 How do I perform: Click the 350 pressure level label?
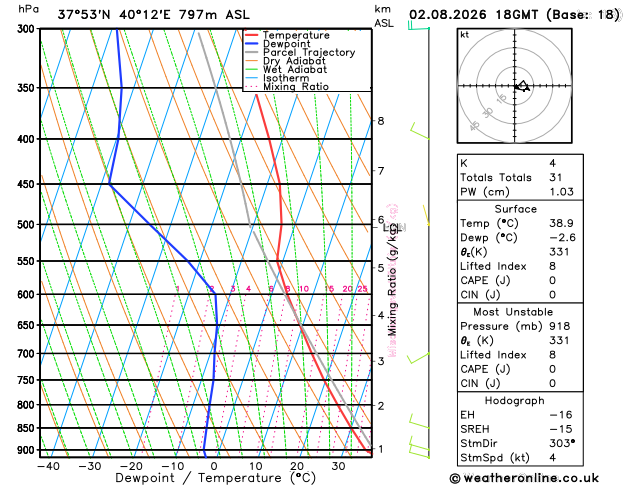pyautogui.click(x=28, y=88)
